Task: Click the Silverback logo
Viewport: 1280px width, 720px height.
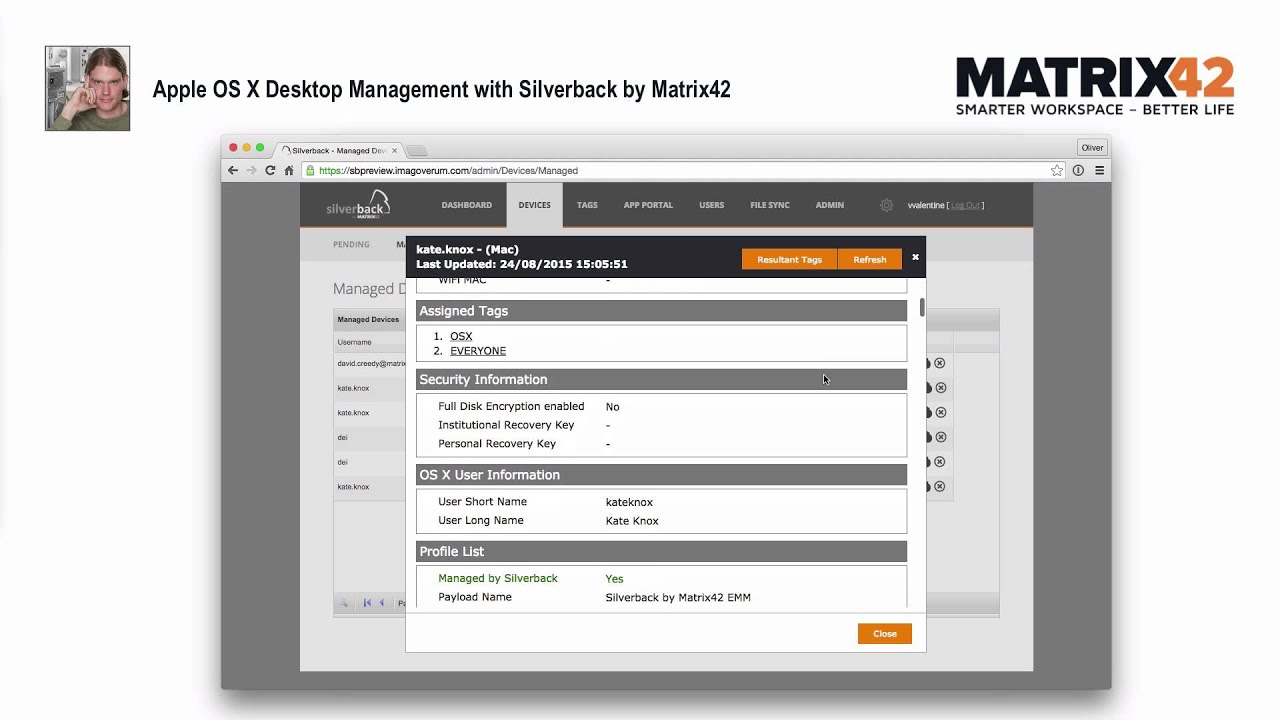Action: point(358,205)
